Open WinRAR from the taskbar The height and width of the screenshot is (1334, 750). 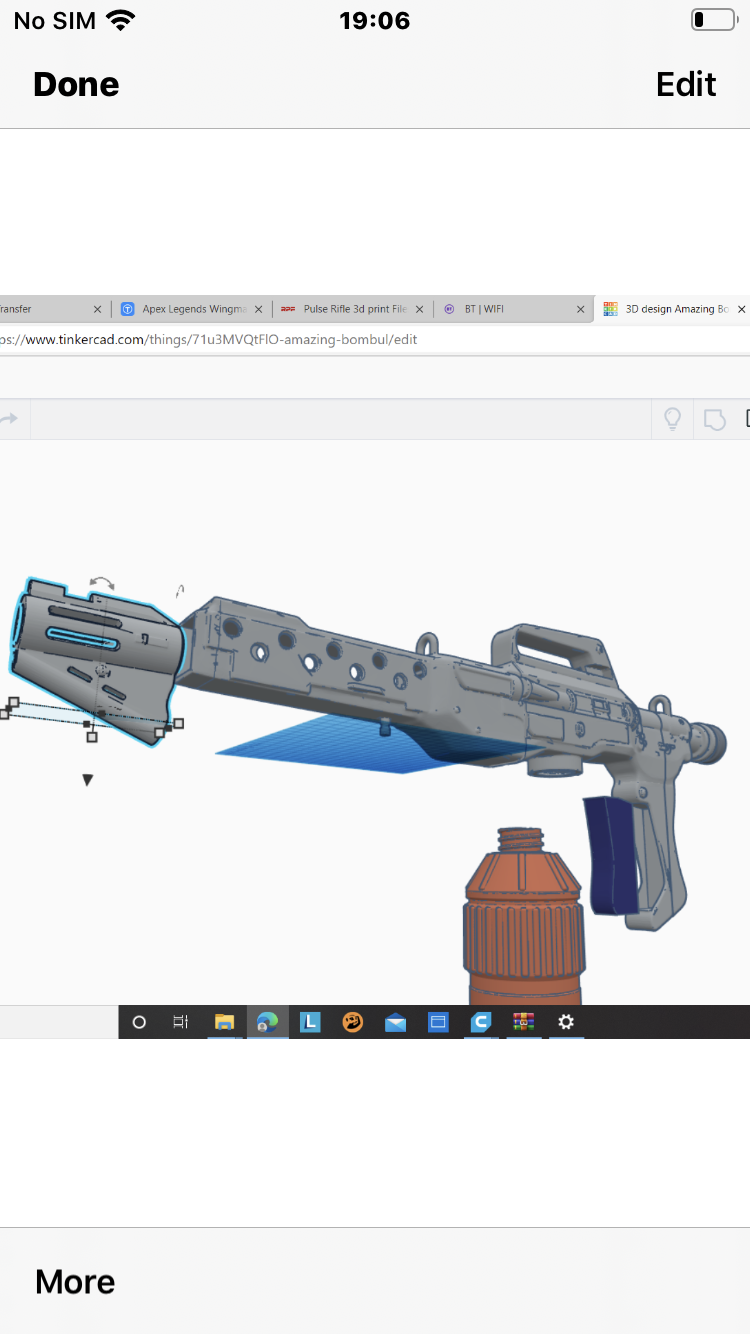[523, 1022]
